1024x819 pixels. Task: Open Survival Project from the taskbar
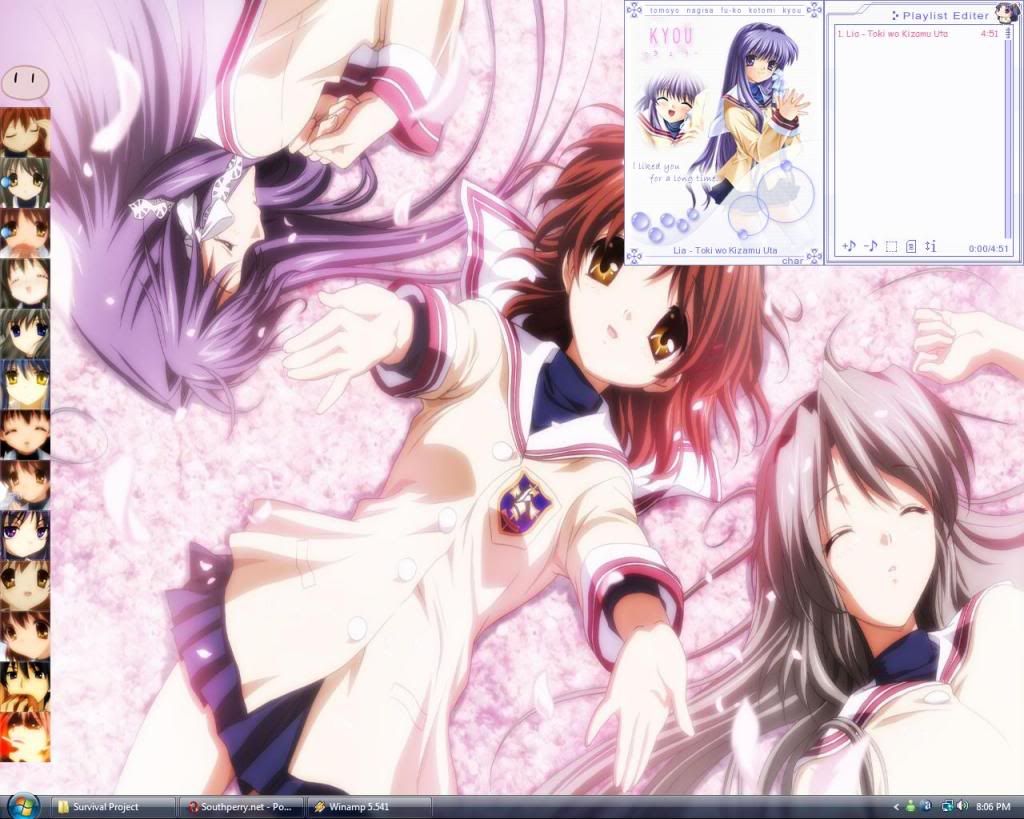tap(114, 807)
